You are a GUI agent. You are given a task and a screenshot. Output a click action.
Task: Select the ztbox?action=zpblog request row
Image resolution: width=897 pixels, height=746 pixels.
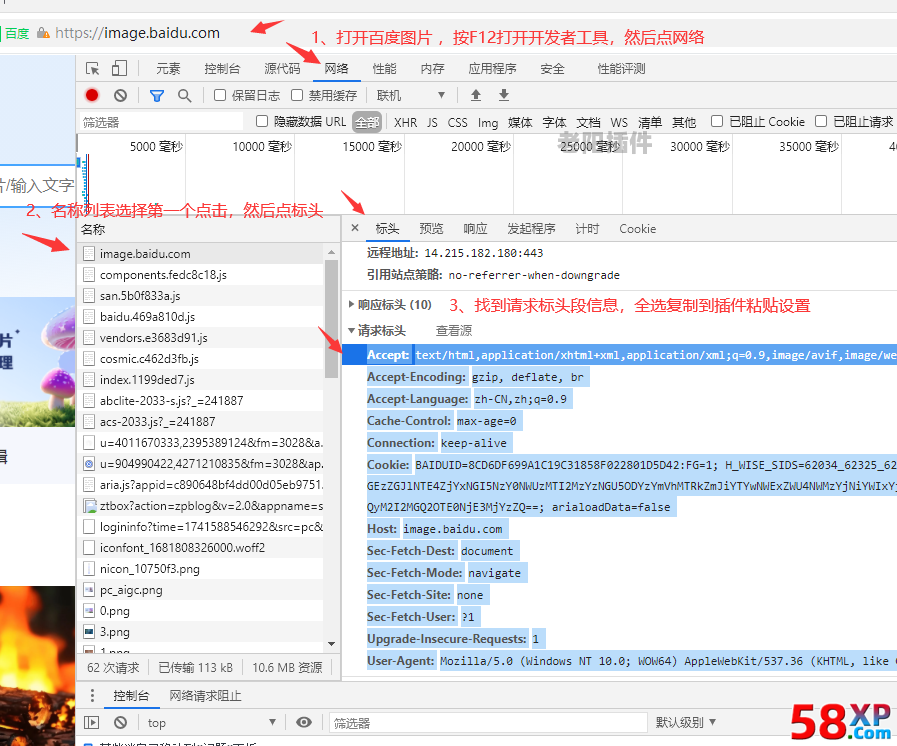[200, 506]
